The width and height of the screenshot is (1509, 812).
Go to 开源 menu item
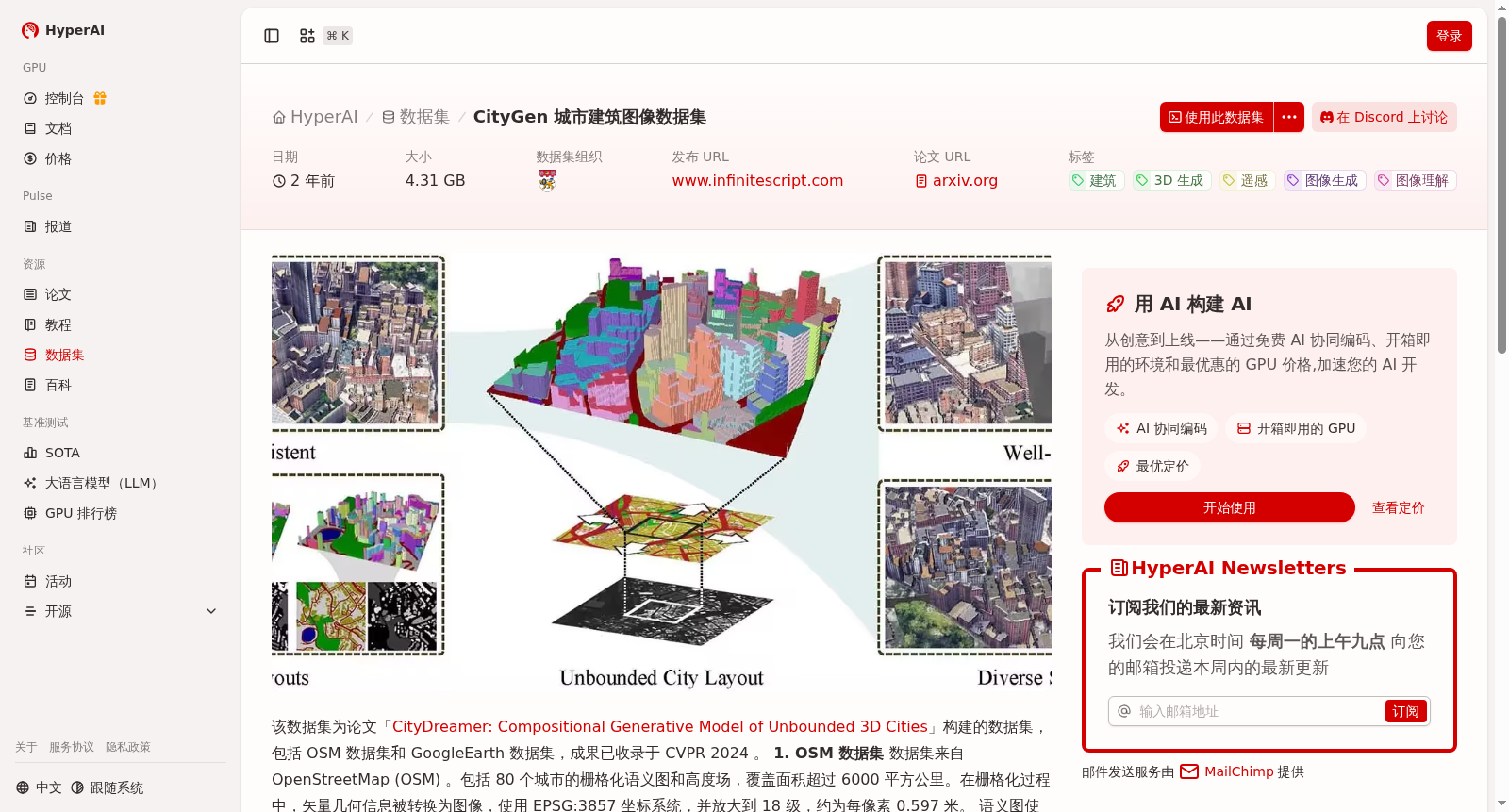[x=121, y=611]
